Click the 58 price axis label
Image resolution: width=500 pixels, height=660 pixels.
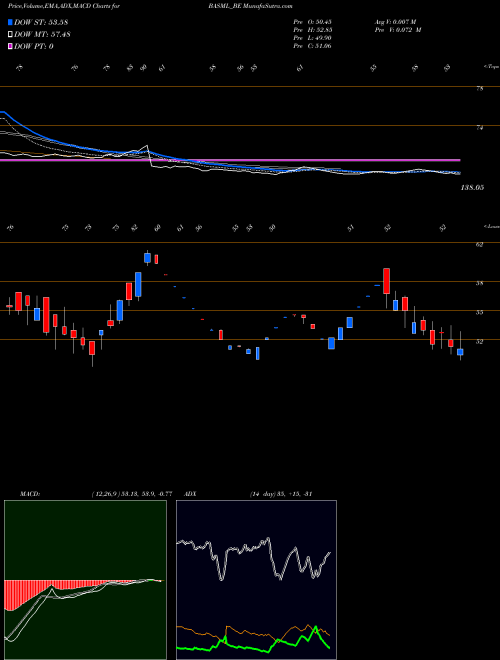[x=479, y=283]
